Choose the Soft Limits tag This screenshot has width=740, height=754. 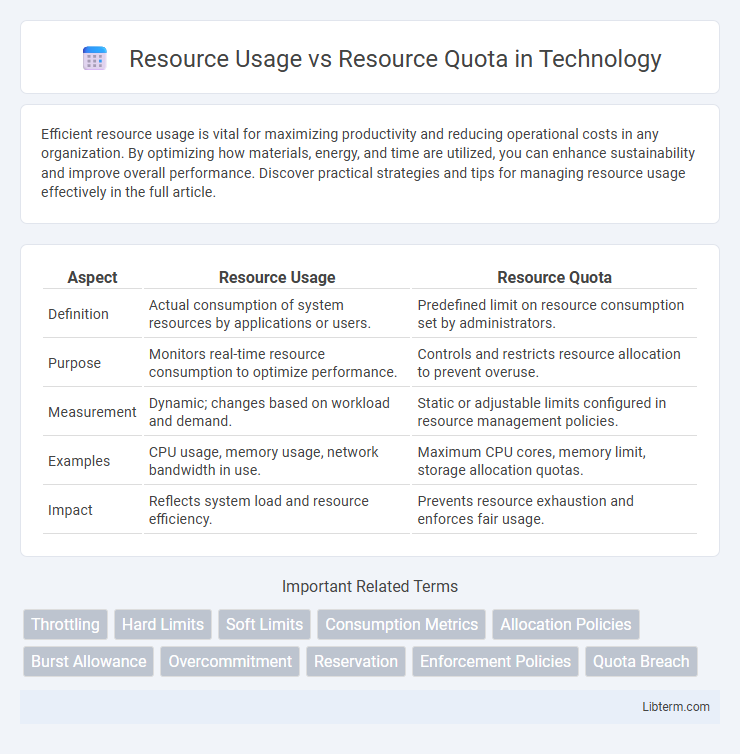point(264,624)
